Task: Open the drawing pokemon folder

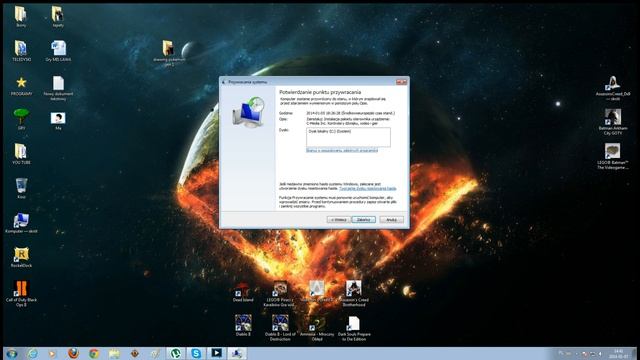Action: 169,53
